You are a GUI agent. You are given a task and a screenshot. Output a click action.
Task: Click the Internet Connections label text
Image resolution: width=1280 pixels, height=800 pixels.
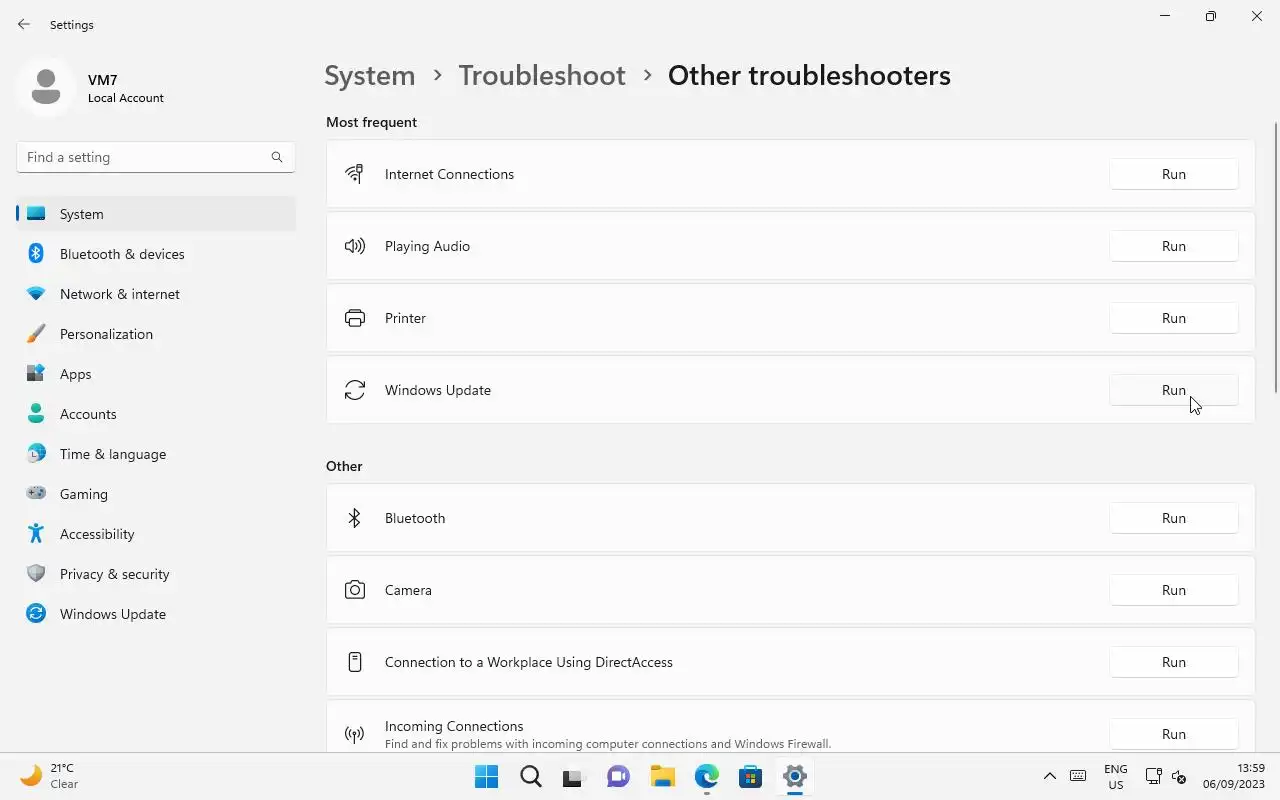(x=449, y=174)
